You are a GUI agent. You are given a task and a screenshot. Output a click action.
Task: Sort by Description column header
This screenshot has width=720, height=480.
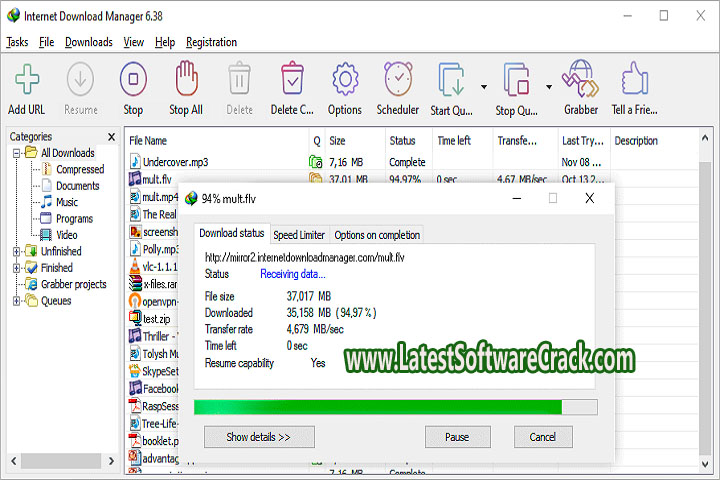point(636,141)
